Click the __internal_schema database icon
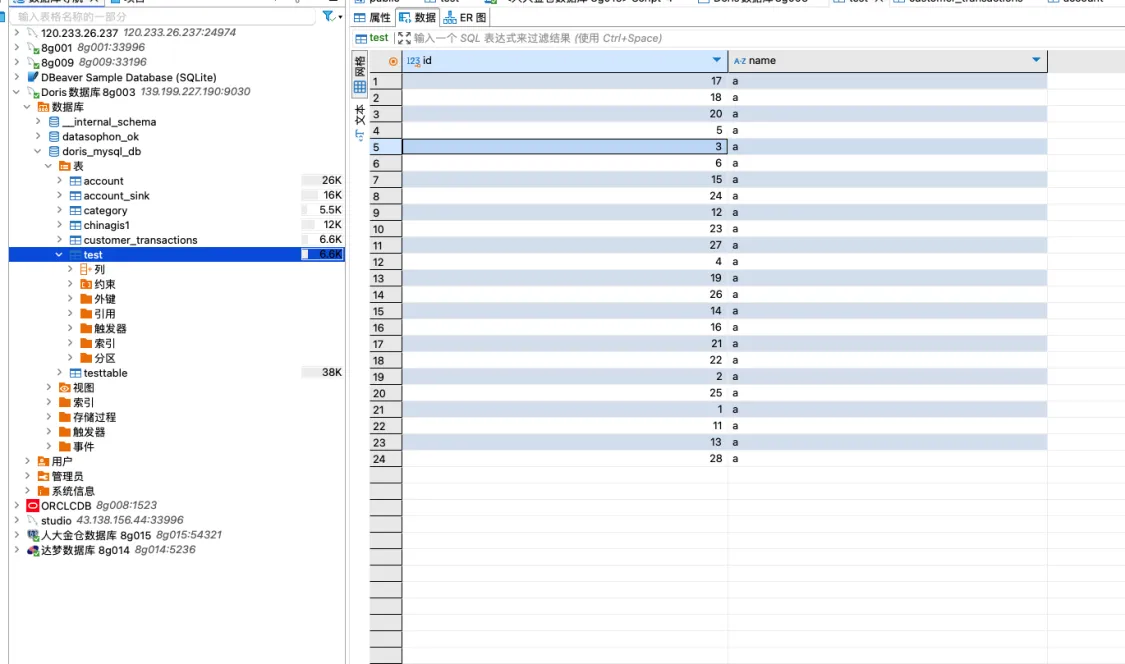Image resolution: width=1125 pixels, height=664 pixels. [x=54, y=122]
